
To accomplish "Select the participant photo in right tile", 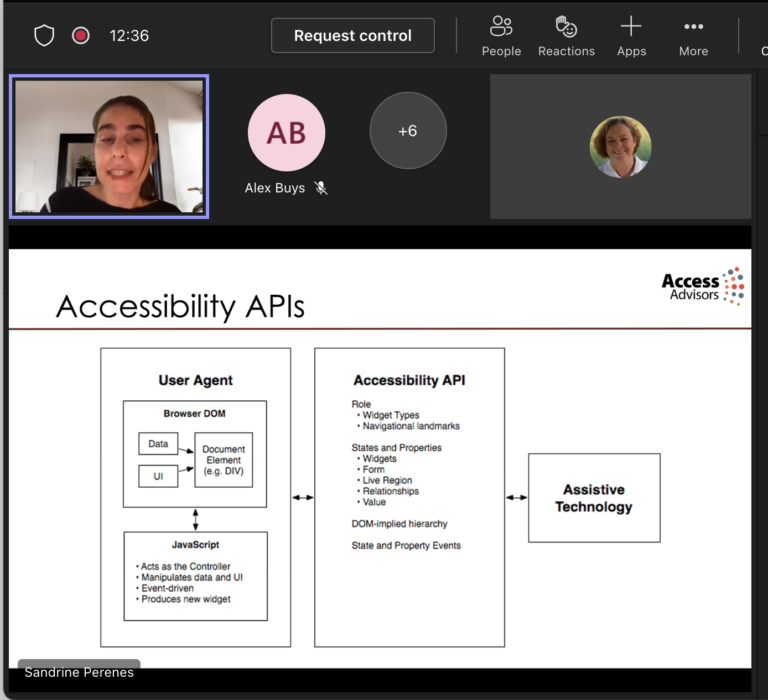I will pos(620,147).
